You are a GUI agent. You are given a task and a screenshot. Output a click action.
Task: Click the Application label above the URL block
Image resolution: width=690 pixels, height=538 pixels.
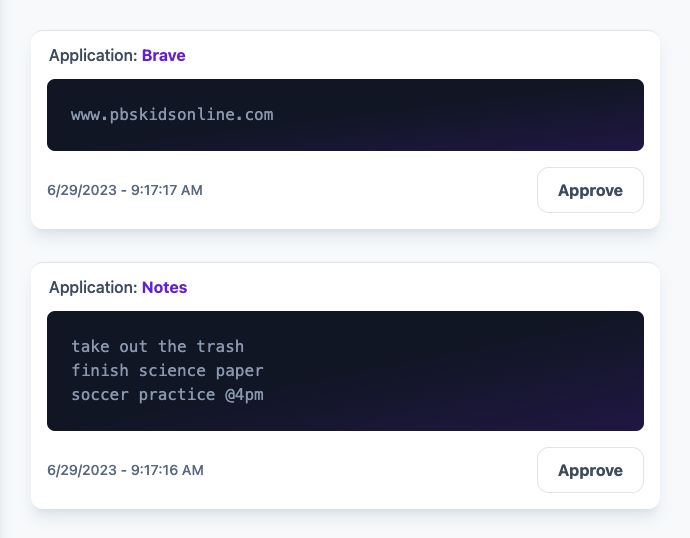93,56
